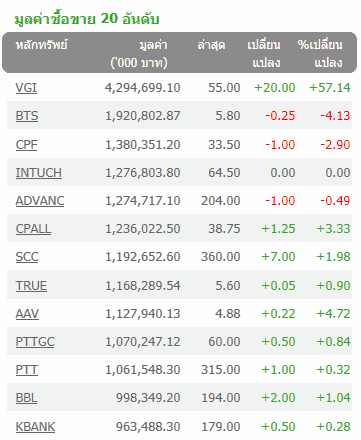Click the PTT stock symbol

pos(27,370)
